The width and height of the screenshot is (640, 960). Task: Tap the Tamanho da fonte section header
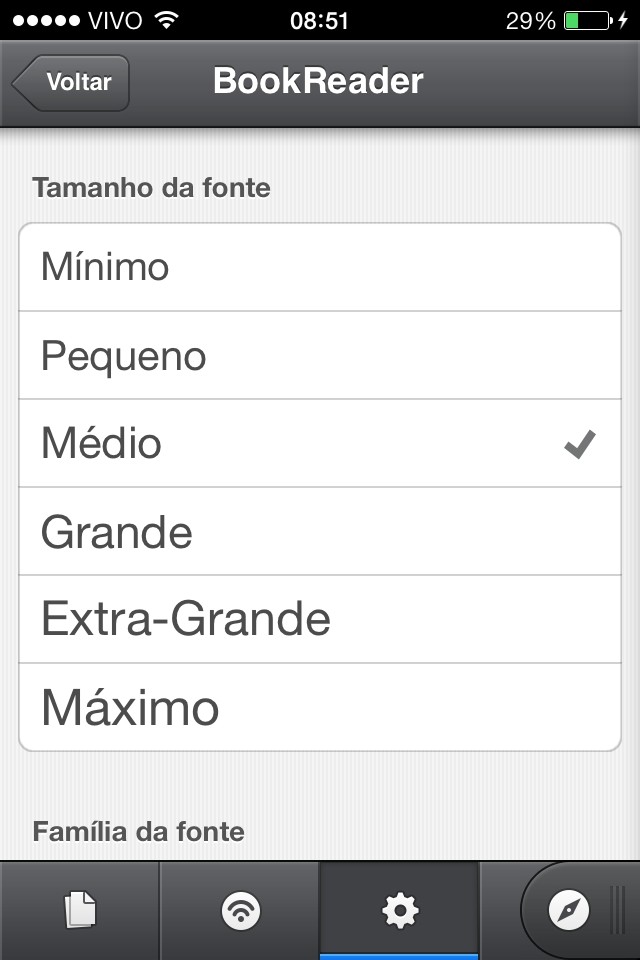151,187
